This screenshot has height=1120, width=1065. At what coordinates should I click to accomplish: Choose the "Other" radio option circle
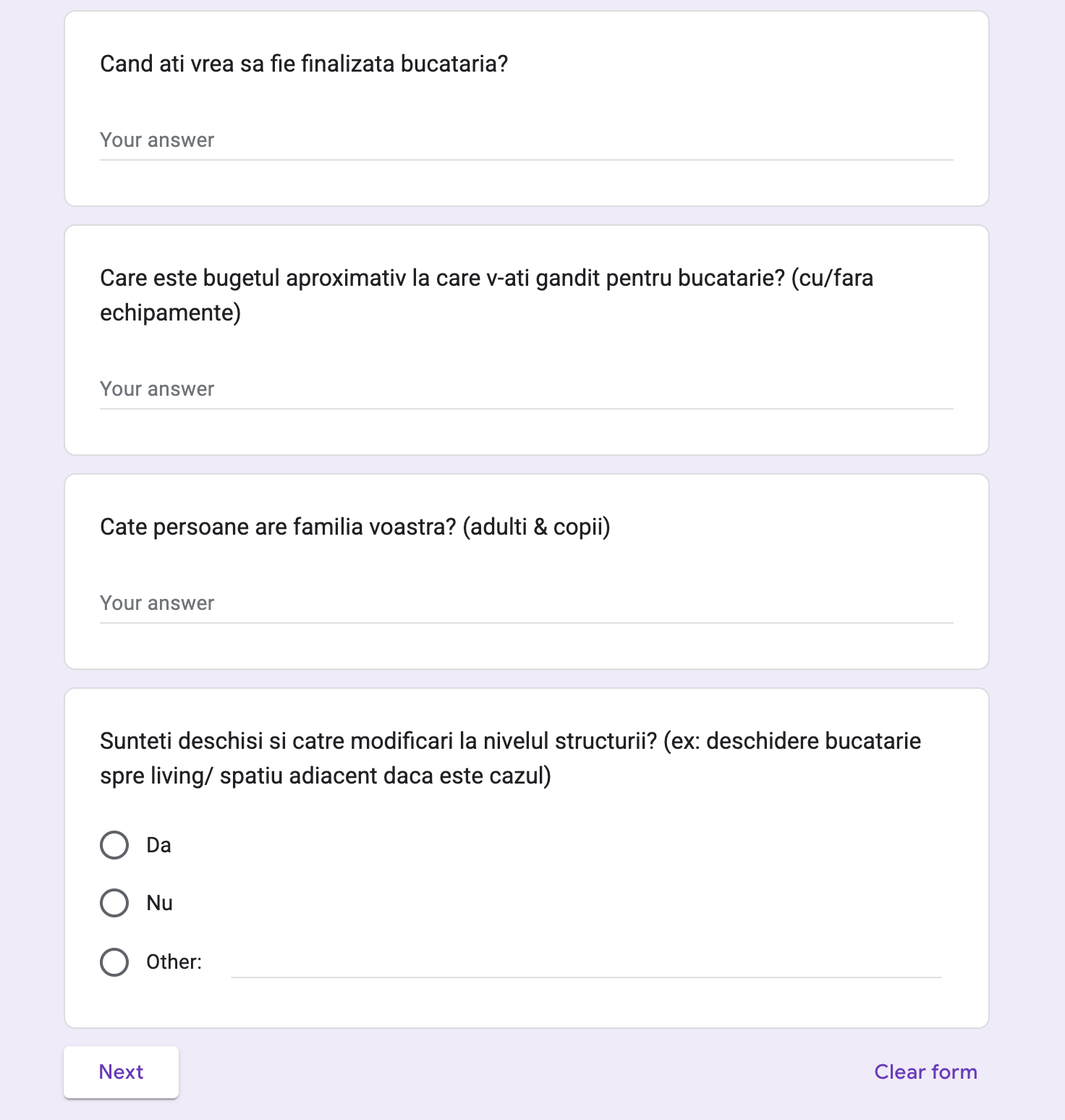click(114, 962)
